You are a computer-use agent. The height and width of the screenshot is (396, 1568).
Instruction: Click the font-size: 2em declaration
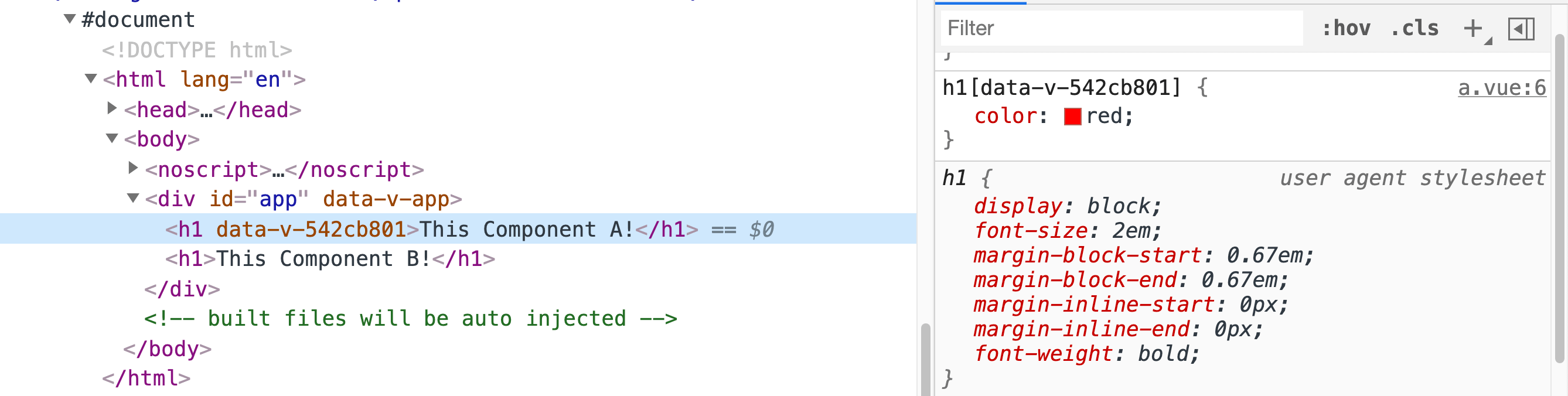coord(1068,231)
